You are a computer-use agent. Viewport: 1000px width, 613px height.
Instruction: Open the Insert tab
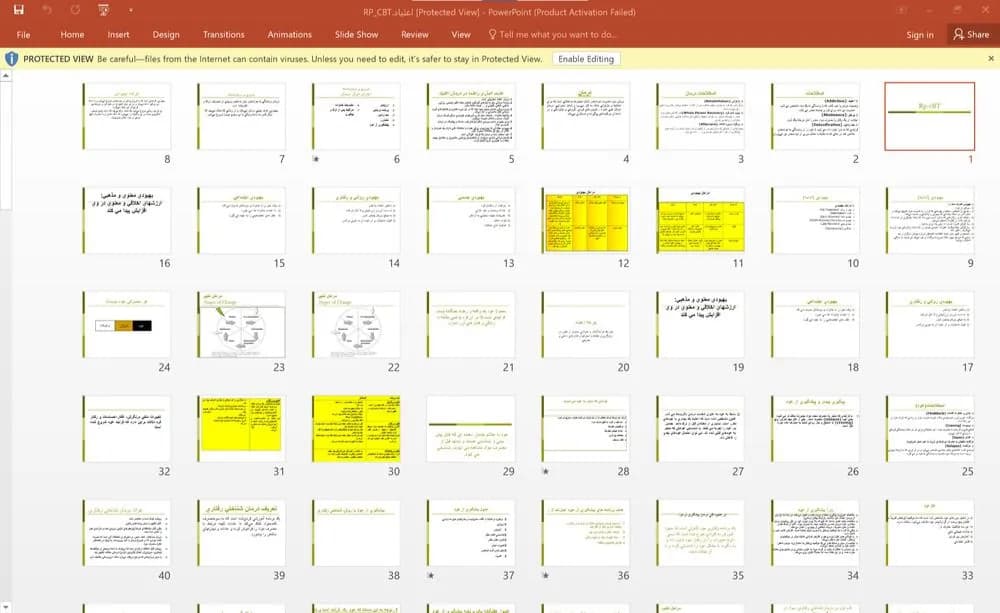[118, 34]
